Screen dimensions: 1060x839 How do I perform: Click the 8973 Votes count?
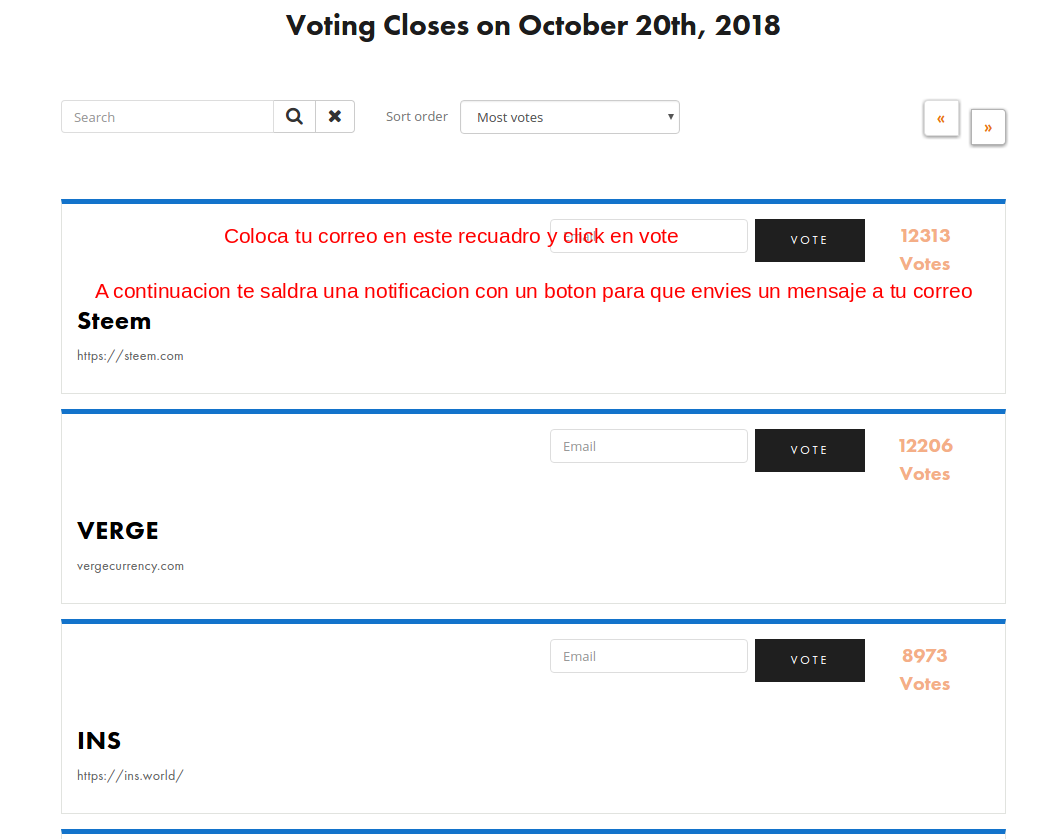pos(925,669)
